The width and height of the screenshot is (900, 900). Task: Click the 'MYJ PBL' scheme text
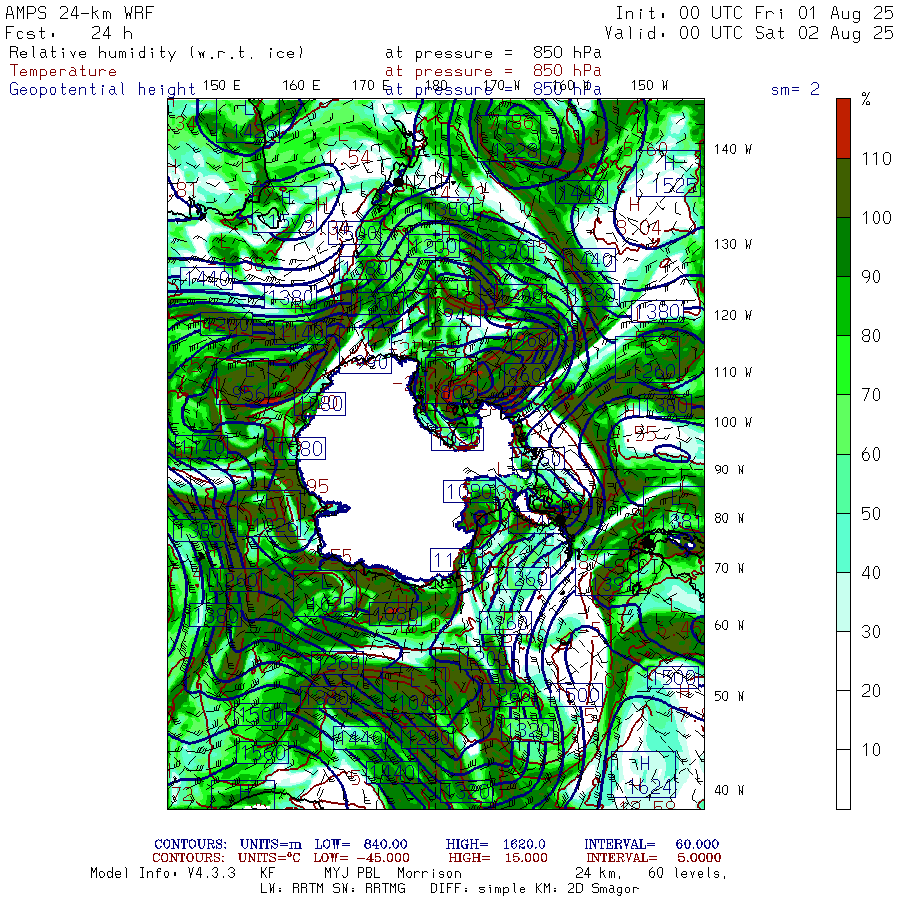pyautogui.click(x=350, y=874)
